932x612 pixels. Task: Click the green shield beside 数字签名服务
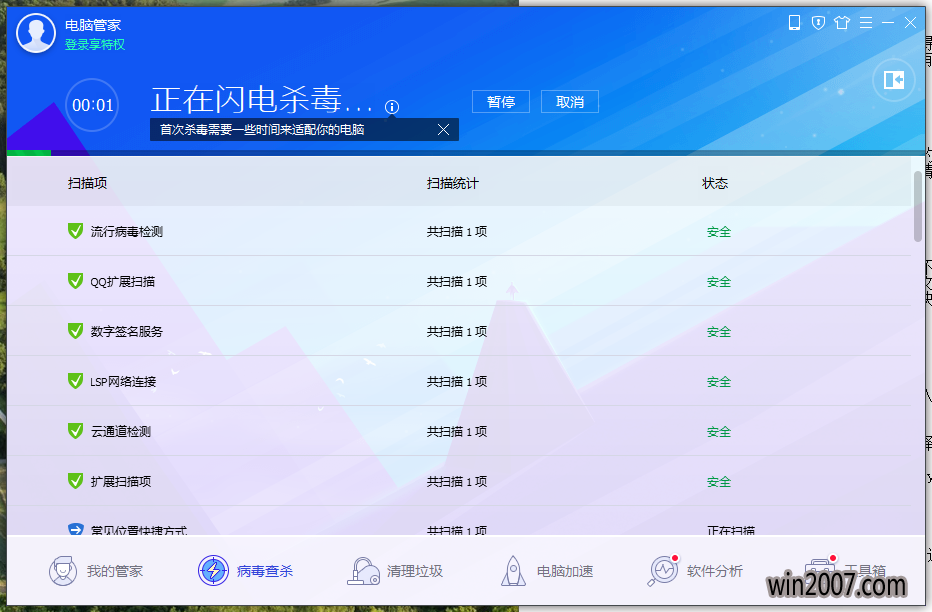[75, 330]
